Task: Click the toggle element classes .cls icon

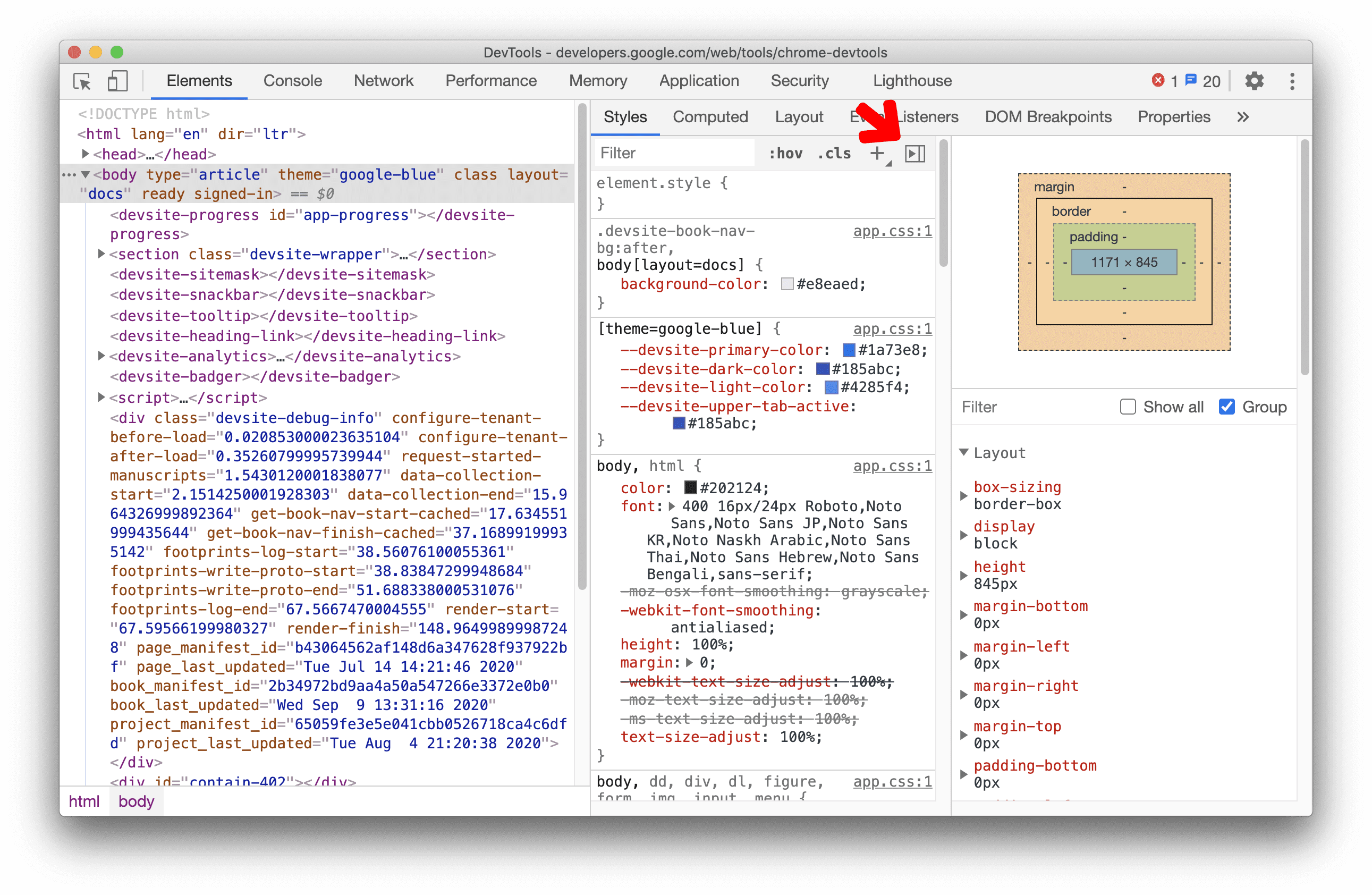Action: [x=836, y=153]
